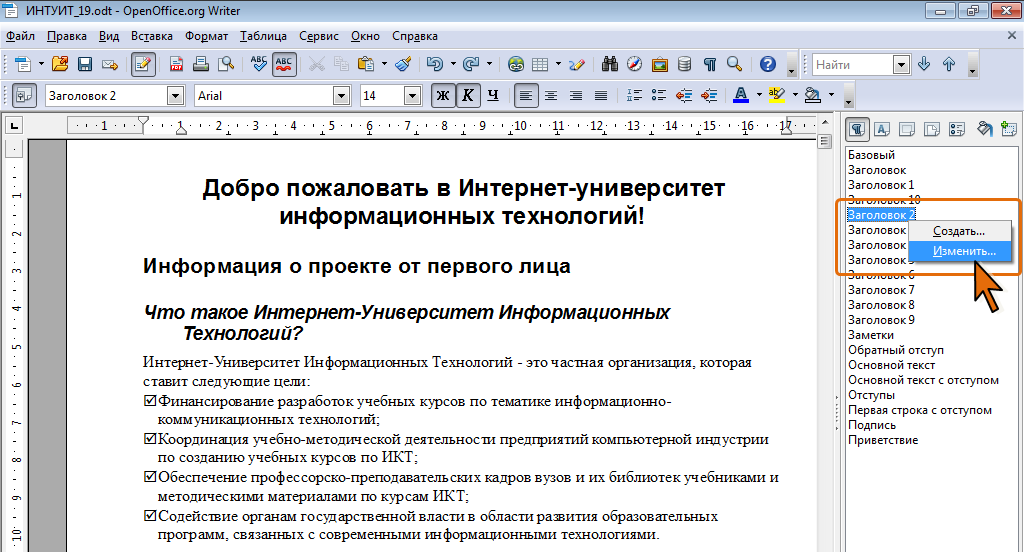
Task: Create a new document via toolbar icon
Action: [23, 64]
